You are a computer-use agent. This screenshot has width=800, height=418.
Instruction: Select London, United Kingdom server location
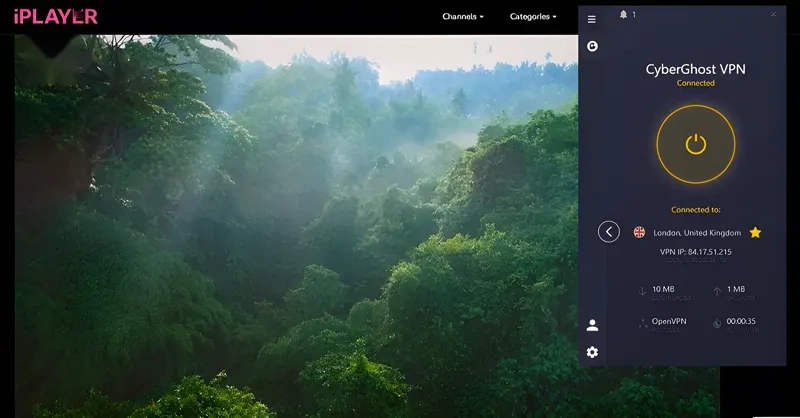(x=696, y=232)
